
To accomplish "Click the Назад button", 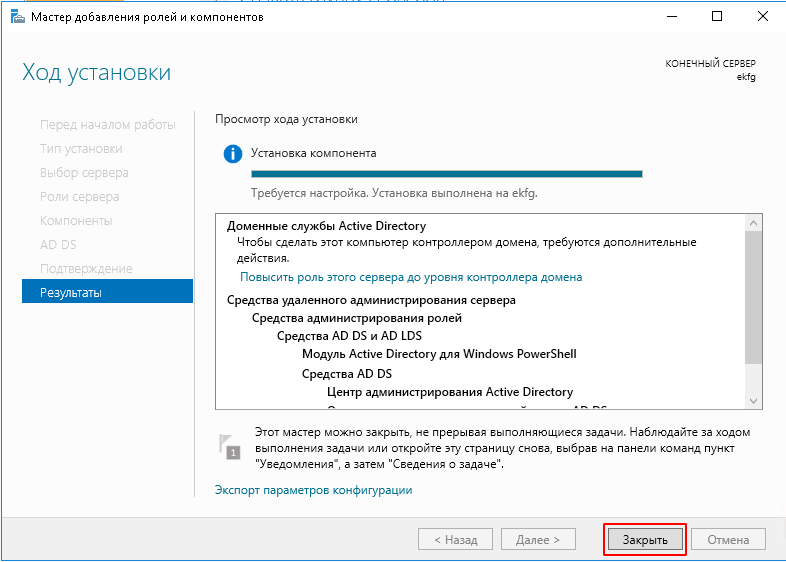I will [x=455, y=539].
